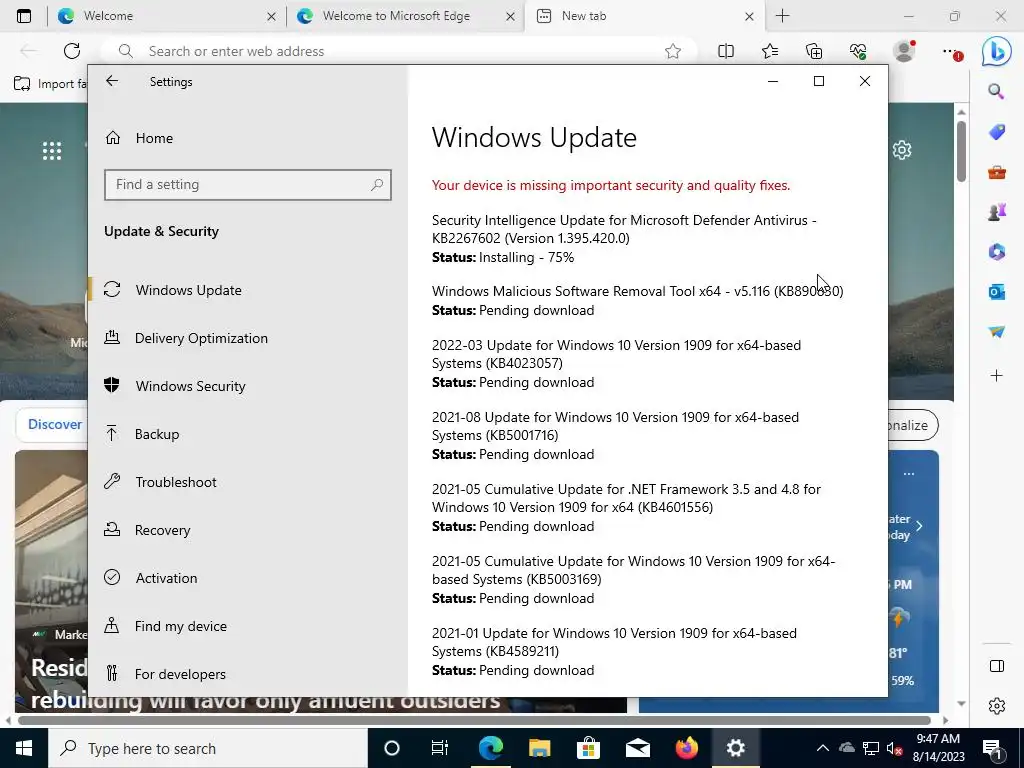This screenshot has height=768, width=1024.
Task: Open Edge sidebar Microsoft 365 icon
Action: (997, 252)
